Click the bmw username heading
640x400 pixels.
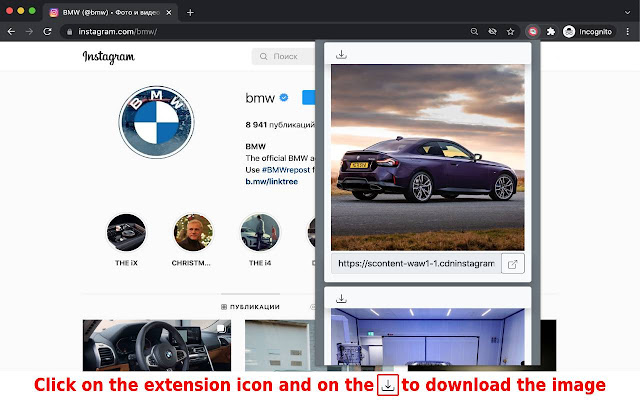(x=260, y=98)
